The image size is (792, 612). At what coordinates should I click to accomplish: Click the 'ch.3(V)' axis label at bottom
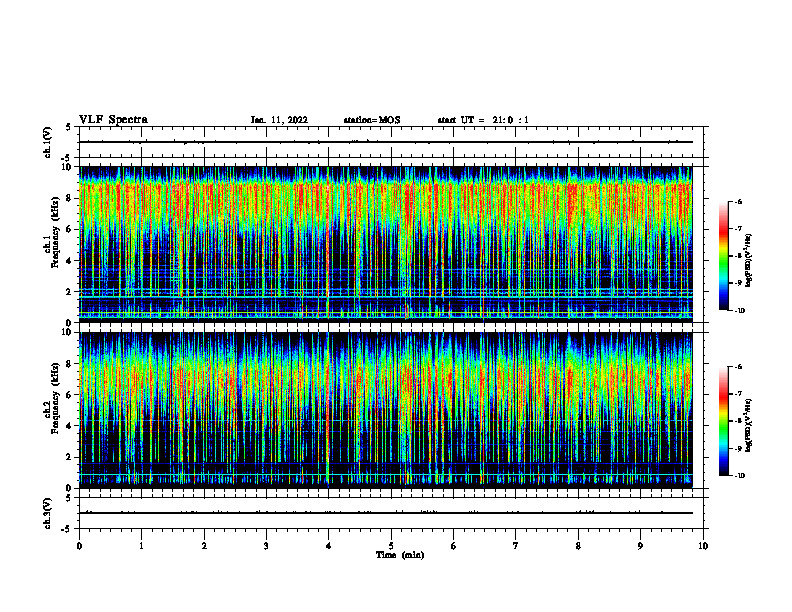(47, 513)
